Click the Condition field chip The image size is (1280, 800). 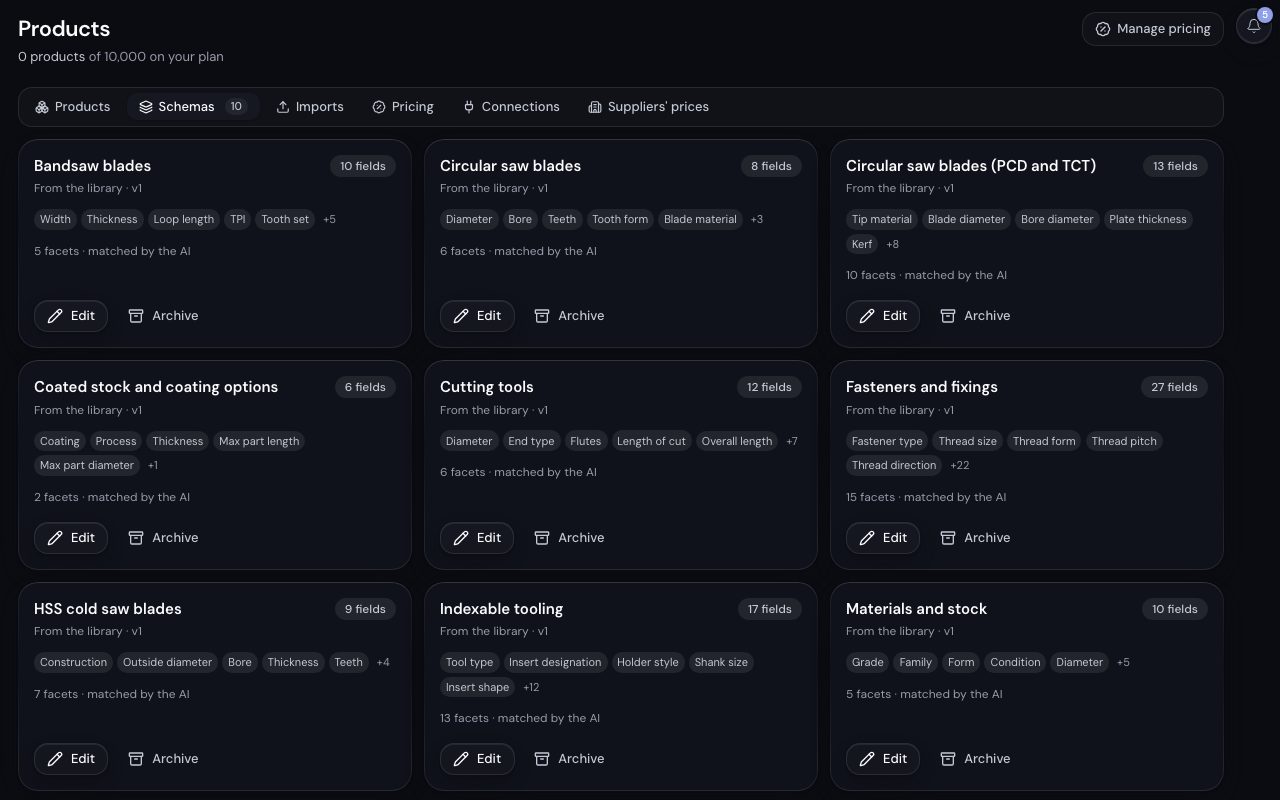(1015, 662)
